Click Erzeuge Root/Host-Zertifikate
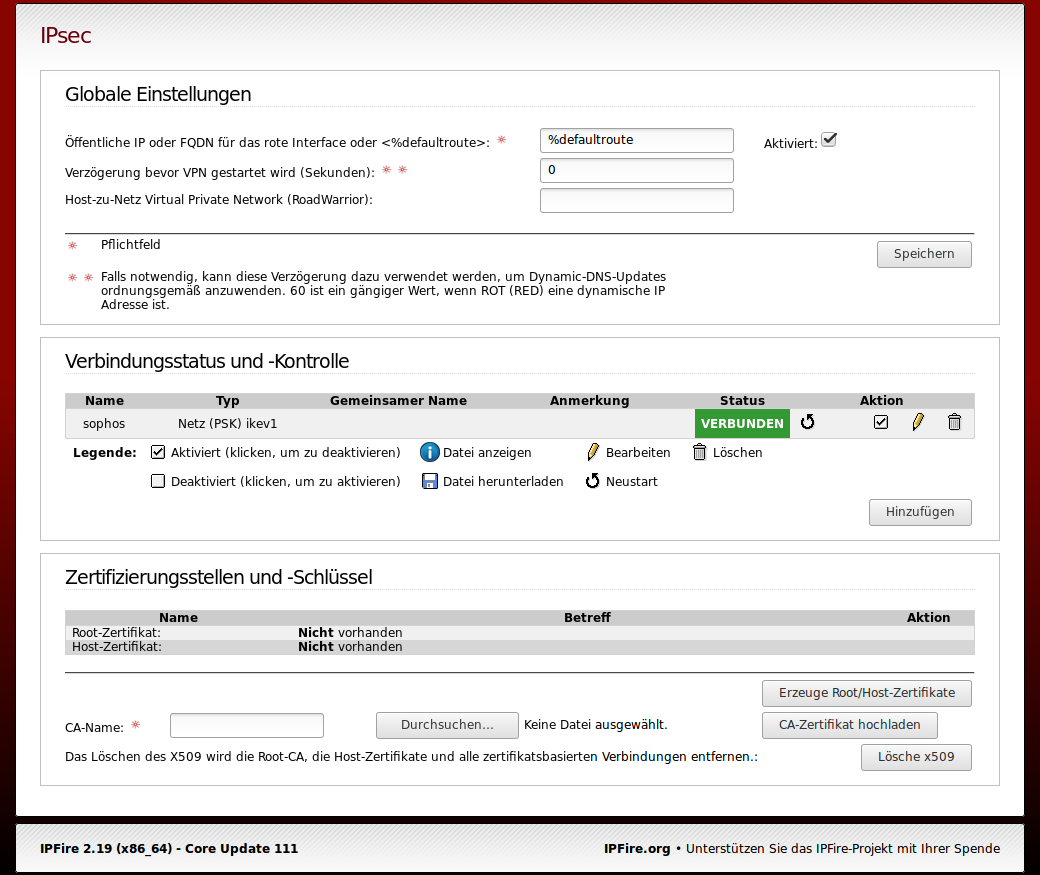 coord(866,693)
